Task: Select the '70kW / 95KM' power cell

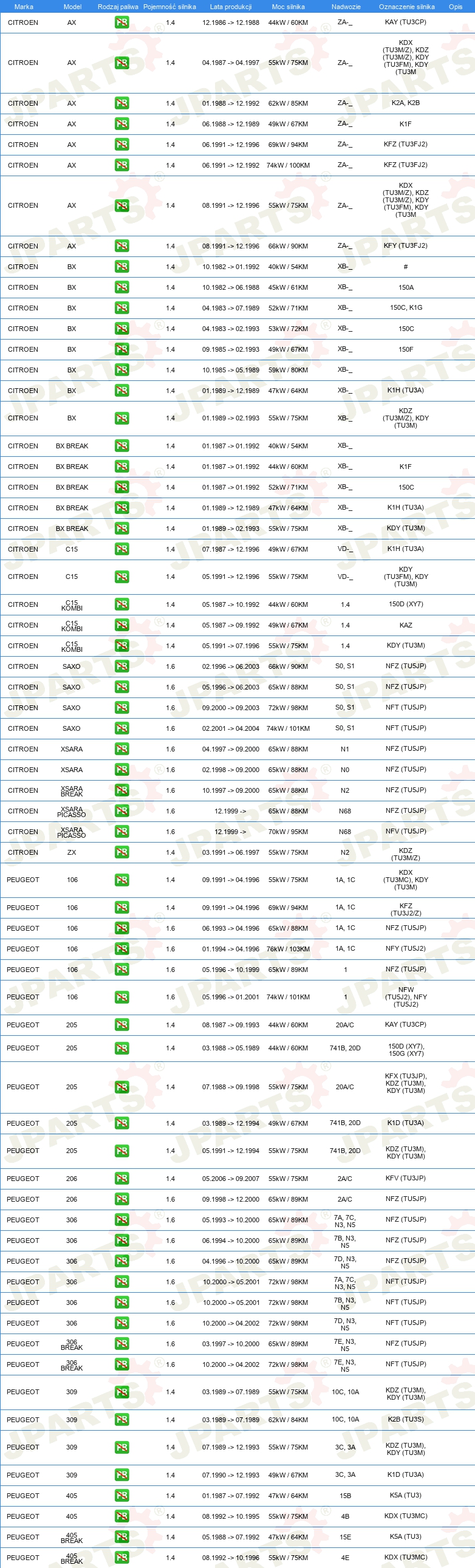Action: tap(288, 832)
